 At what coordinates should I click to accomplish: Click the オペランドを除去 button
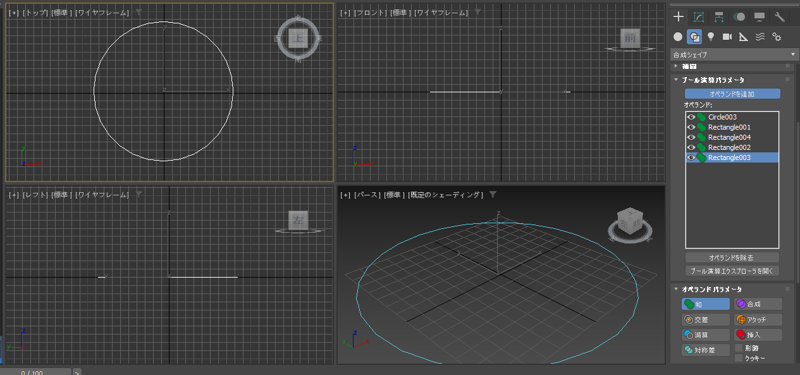click(x=732, y=257)
